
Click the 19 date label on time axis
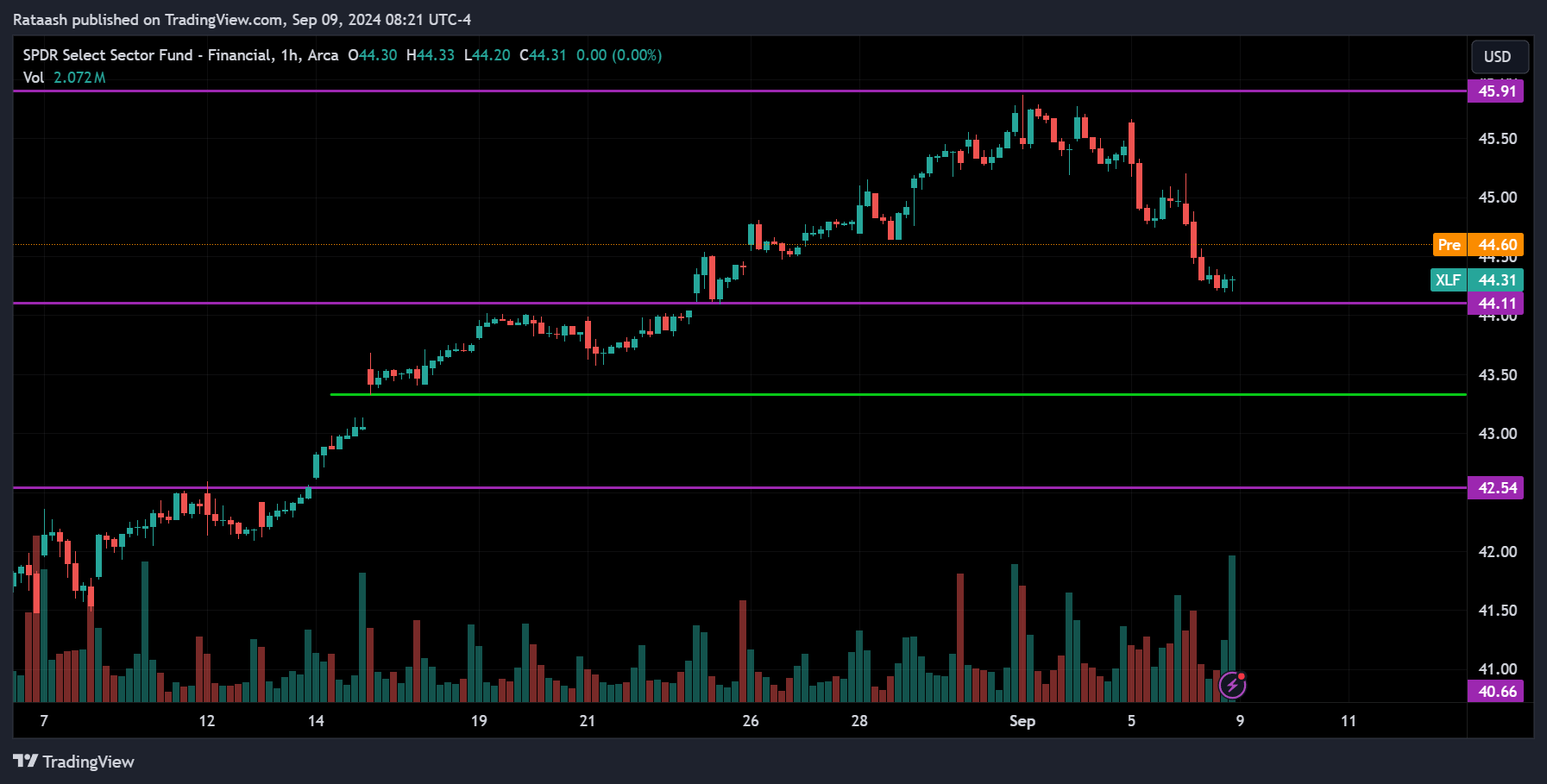[x=479, y=721]
